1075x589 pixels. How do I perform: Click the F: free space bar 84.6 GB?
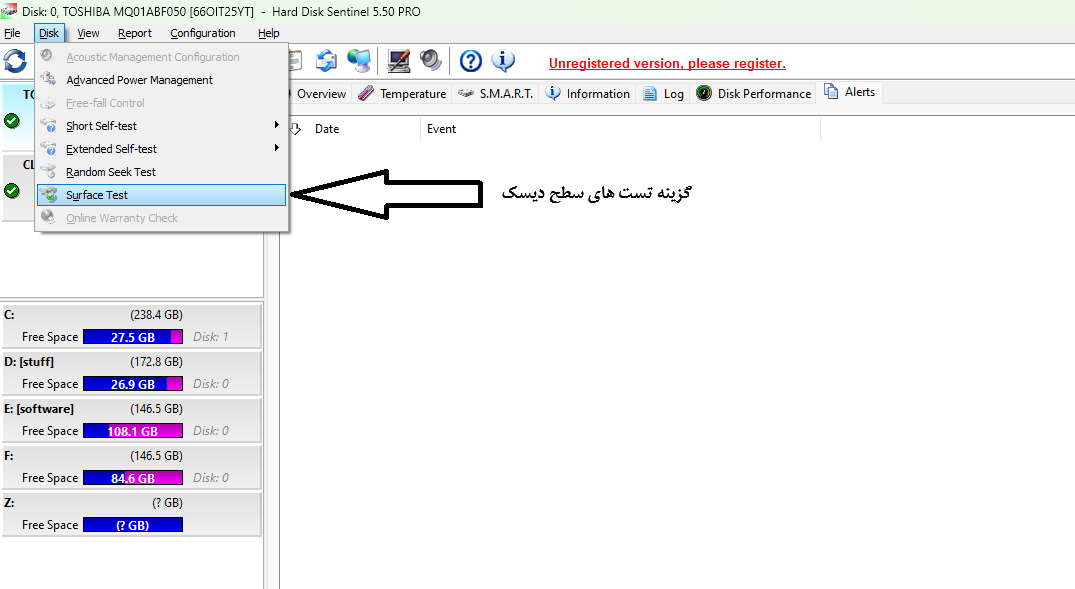pos(133,478)
